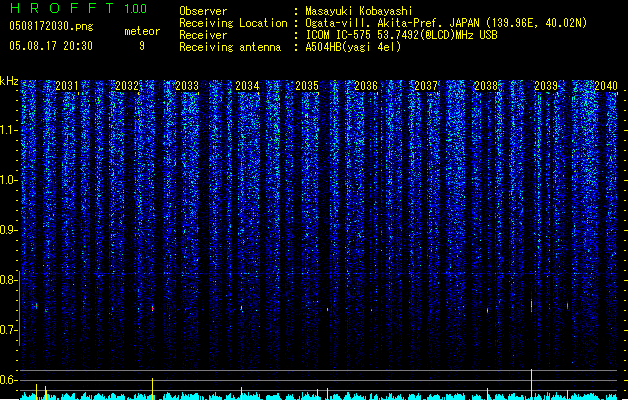The height and width of the screenshot is (400, 629).
Task: Select the ICOM IC-575 receiver text
Action: click(x=401, y=35)
